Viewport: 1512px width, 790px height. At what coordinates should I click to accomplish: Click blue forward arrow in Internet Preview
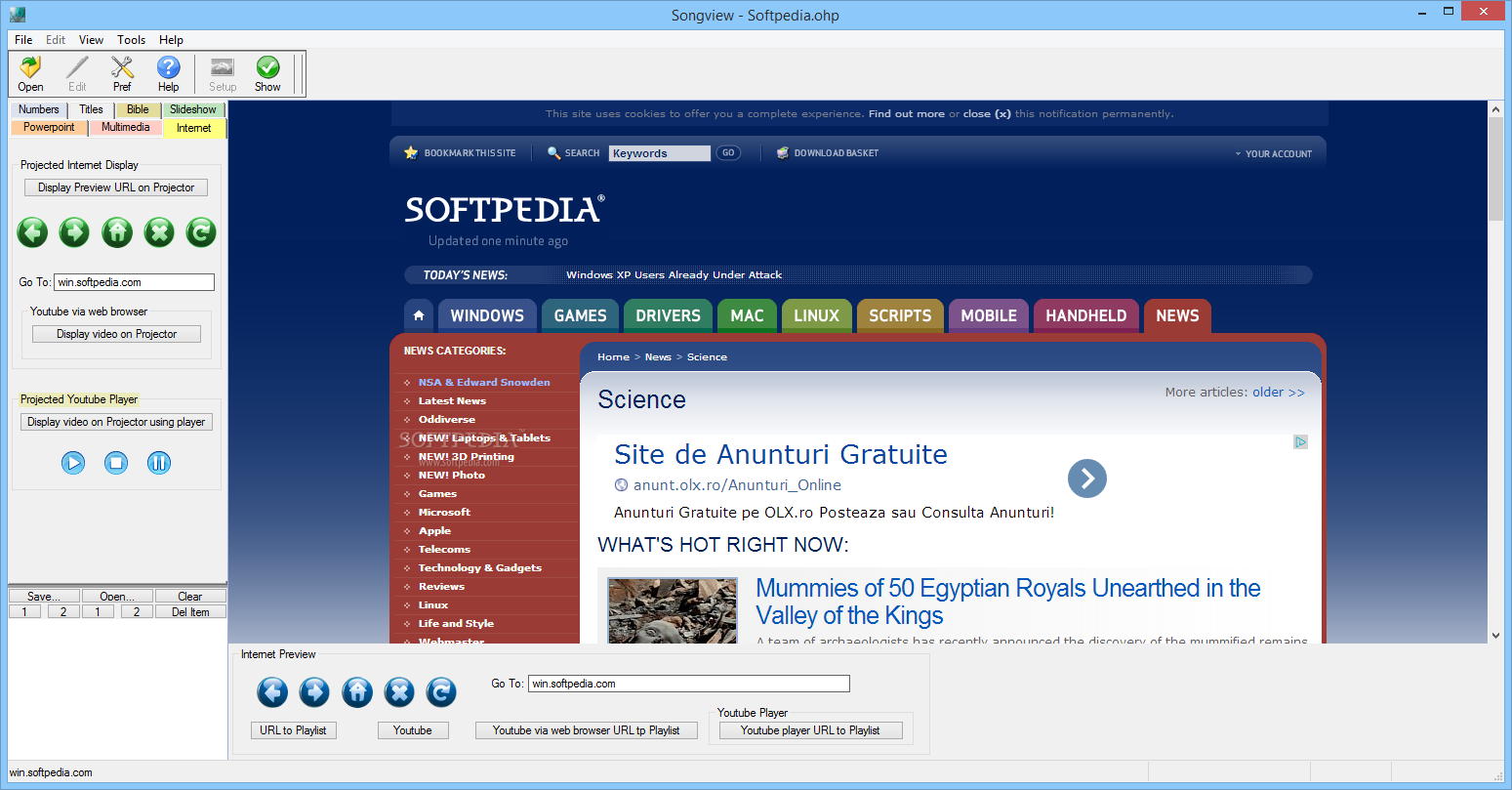click(x=314, y=692)
